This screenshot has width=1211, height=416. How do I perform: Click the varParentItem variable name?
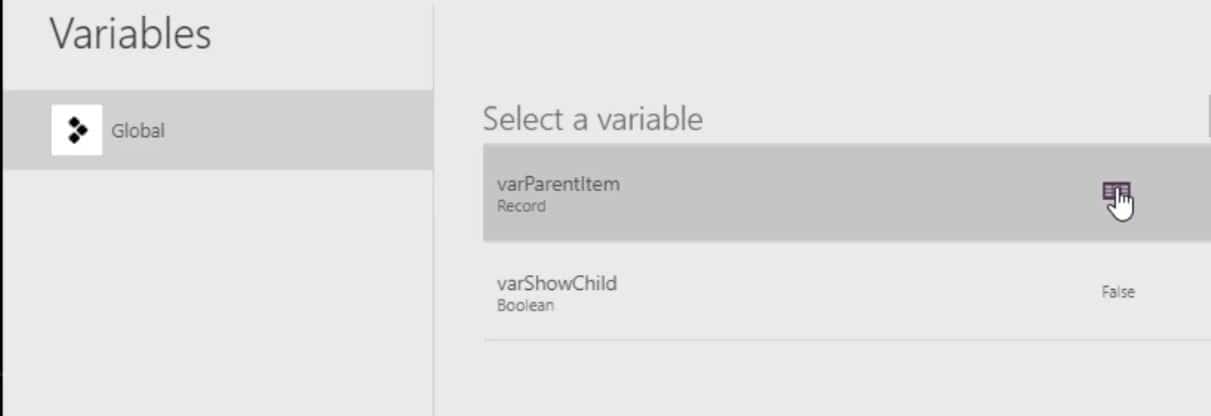(x=558, y=184)
